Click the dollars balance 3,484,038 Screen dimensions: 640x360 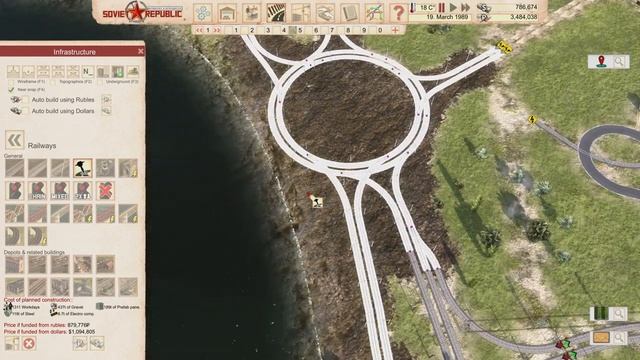(524, 17)
